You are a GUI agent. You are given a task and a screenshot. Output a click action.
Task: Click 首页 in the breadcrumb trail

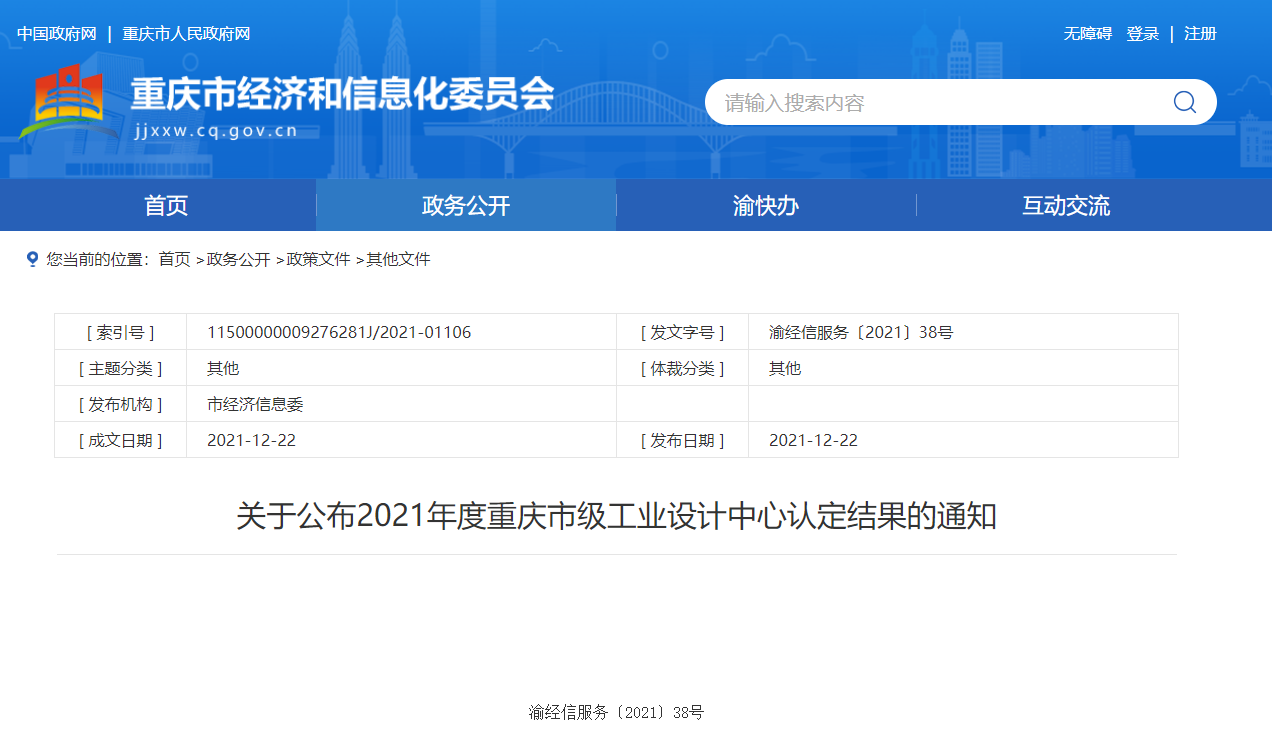point(174,259)
